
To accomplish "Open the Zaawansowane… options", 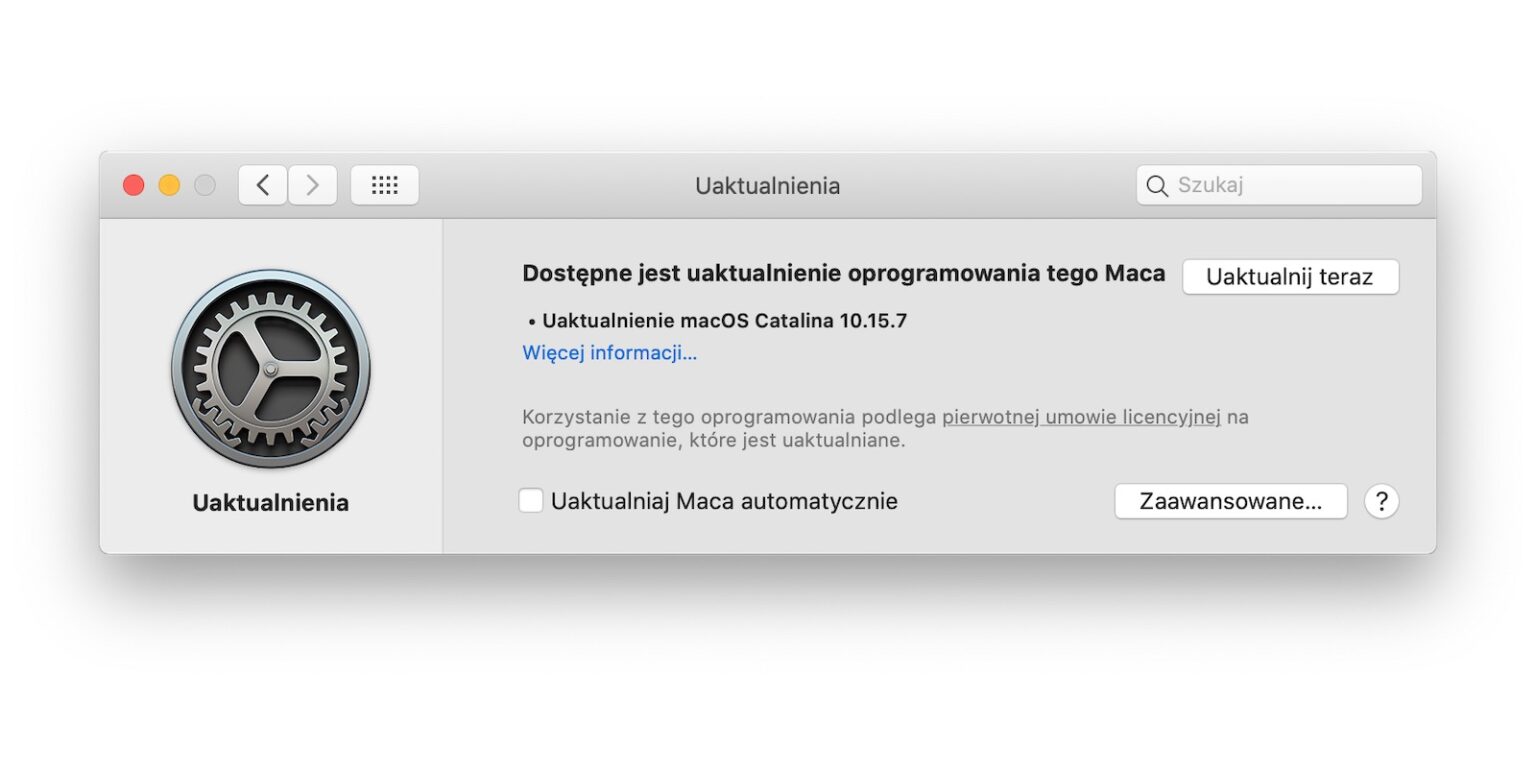I will pos(1230,501).
